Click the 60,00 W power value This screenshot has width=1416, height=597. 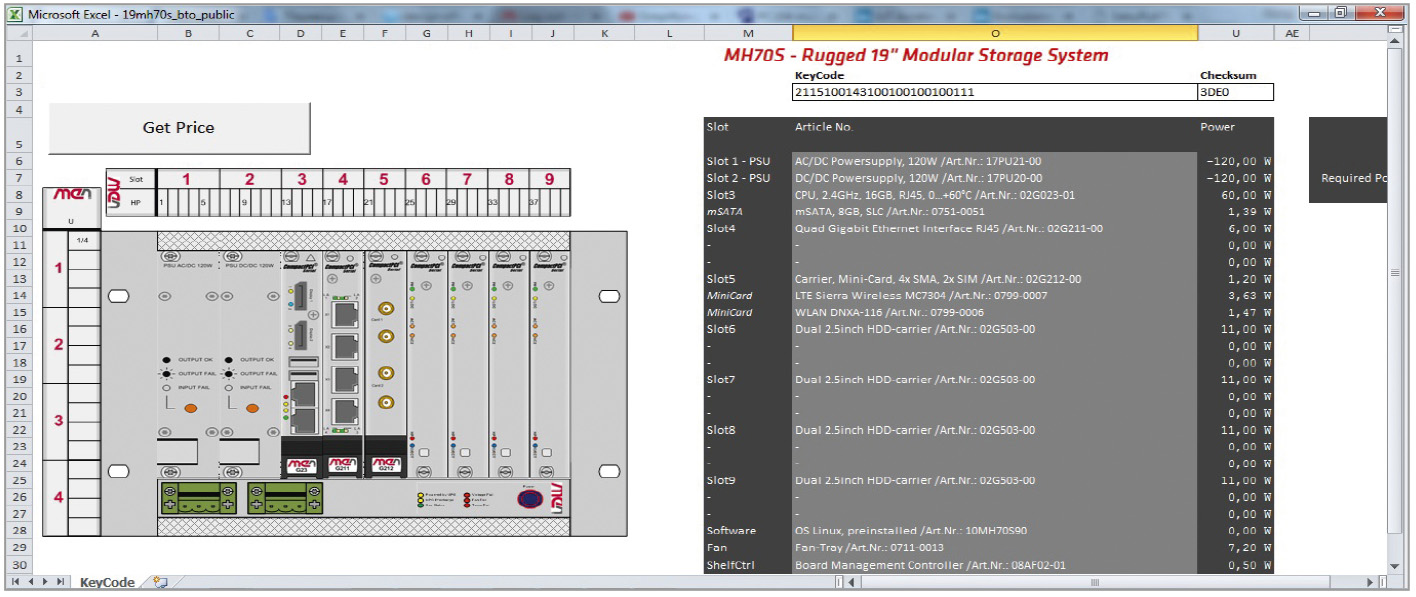[x=1246, y=195]
